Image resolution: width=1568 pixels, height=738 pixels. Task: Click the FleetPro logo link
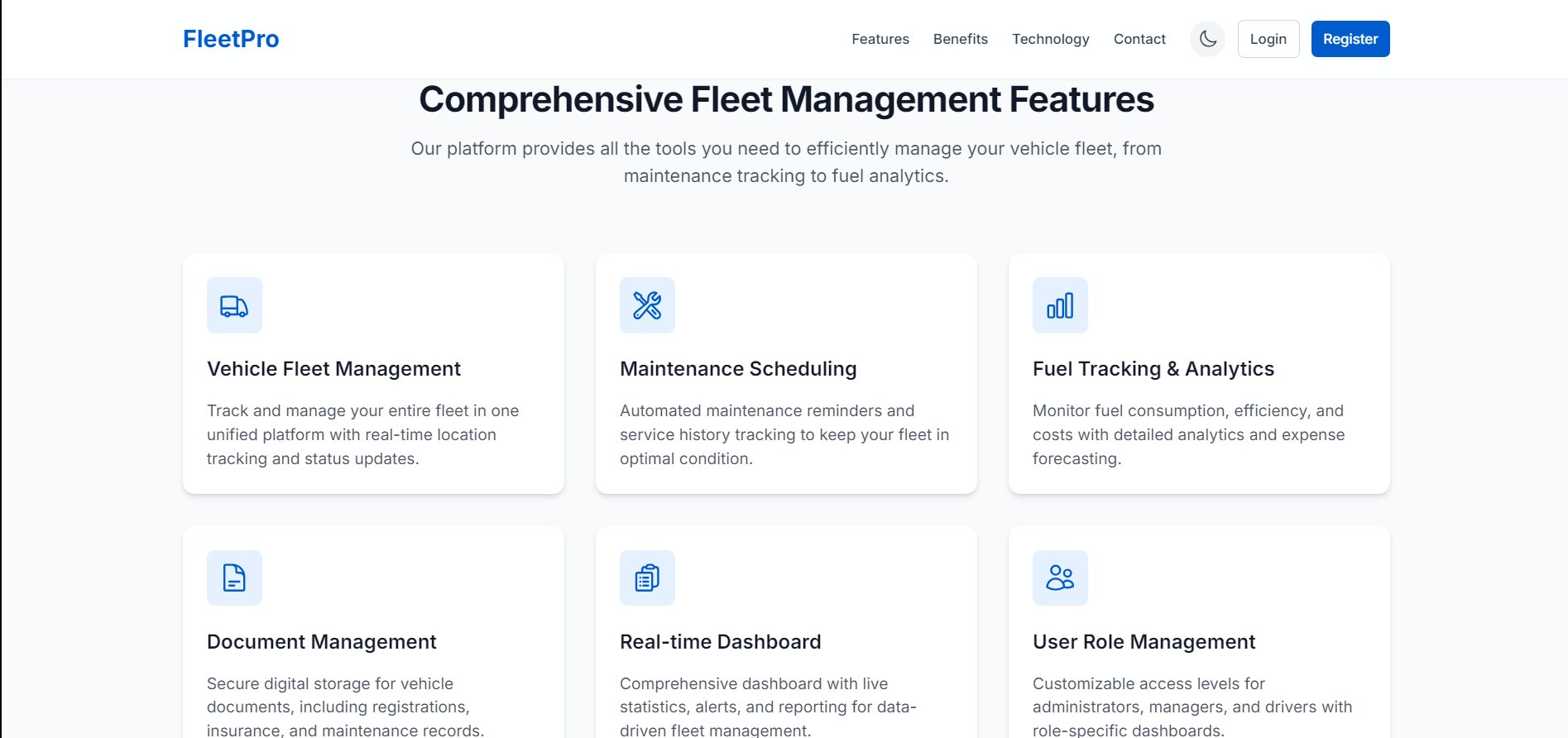point(231,39)
